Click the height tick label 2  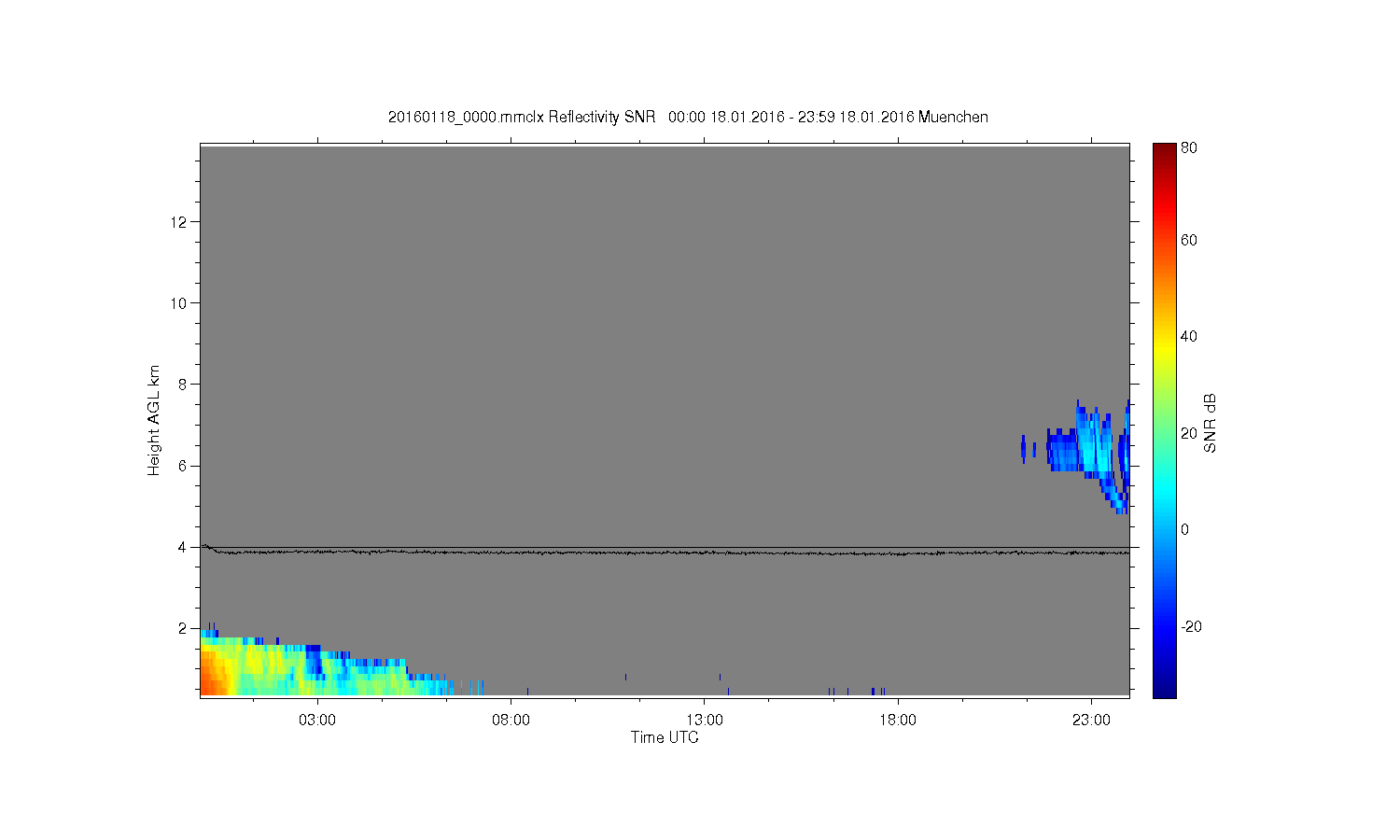pos(184,628)
